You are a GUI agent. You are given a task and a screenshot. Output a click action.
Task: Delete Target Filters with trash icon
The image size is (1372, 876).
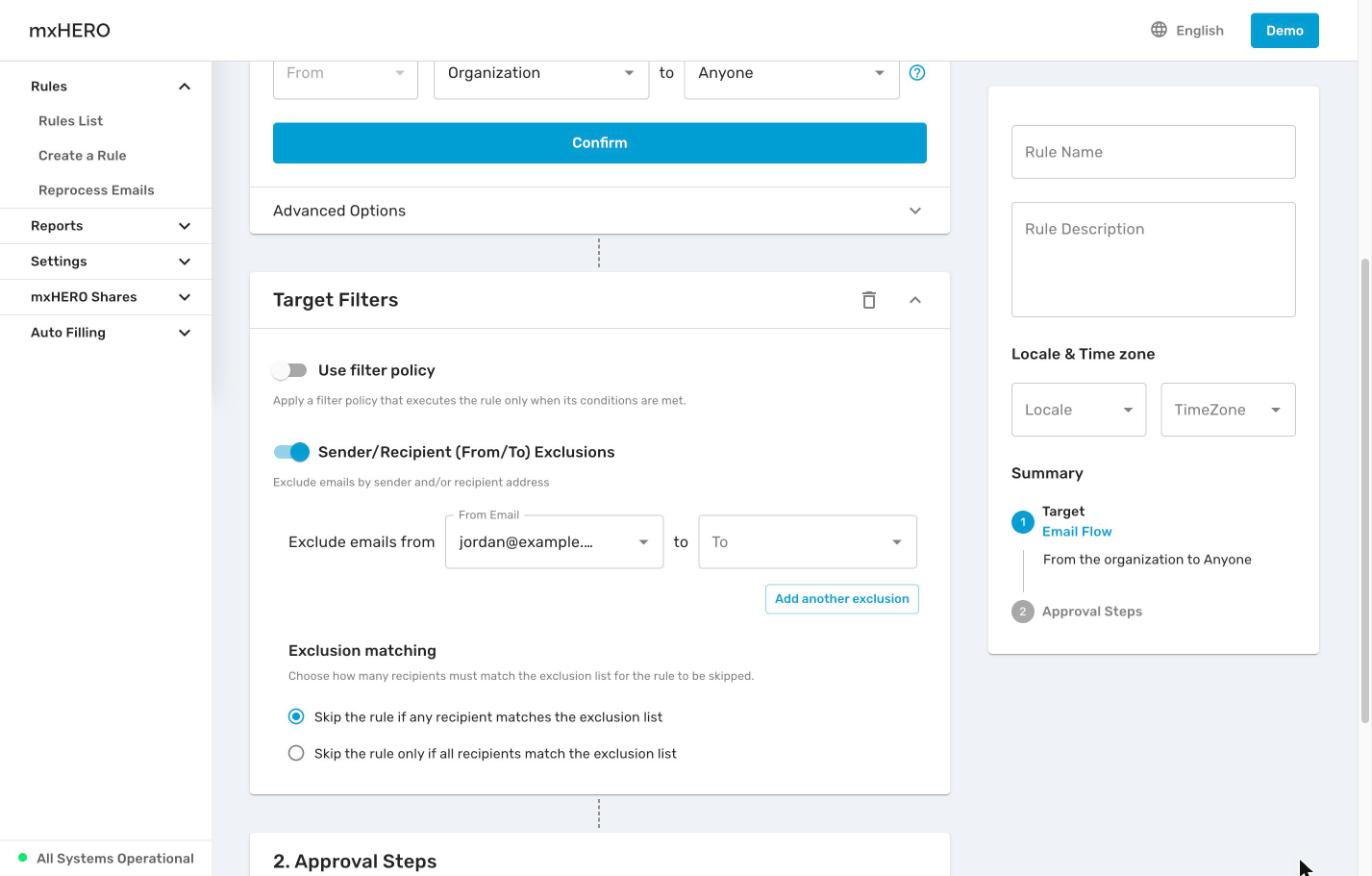[x=869, y=300]
